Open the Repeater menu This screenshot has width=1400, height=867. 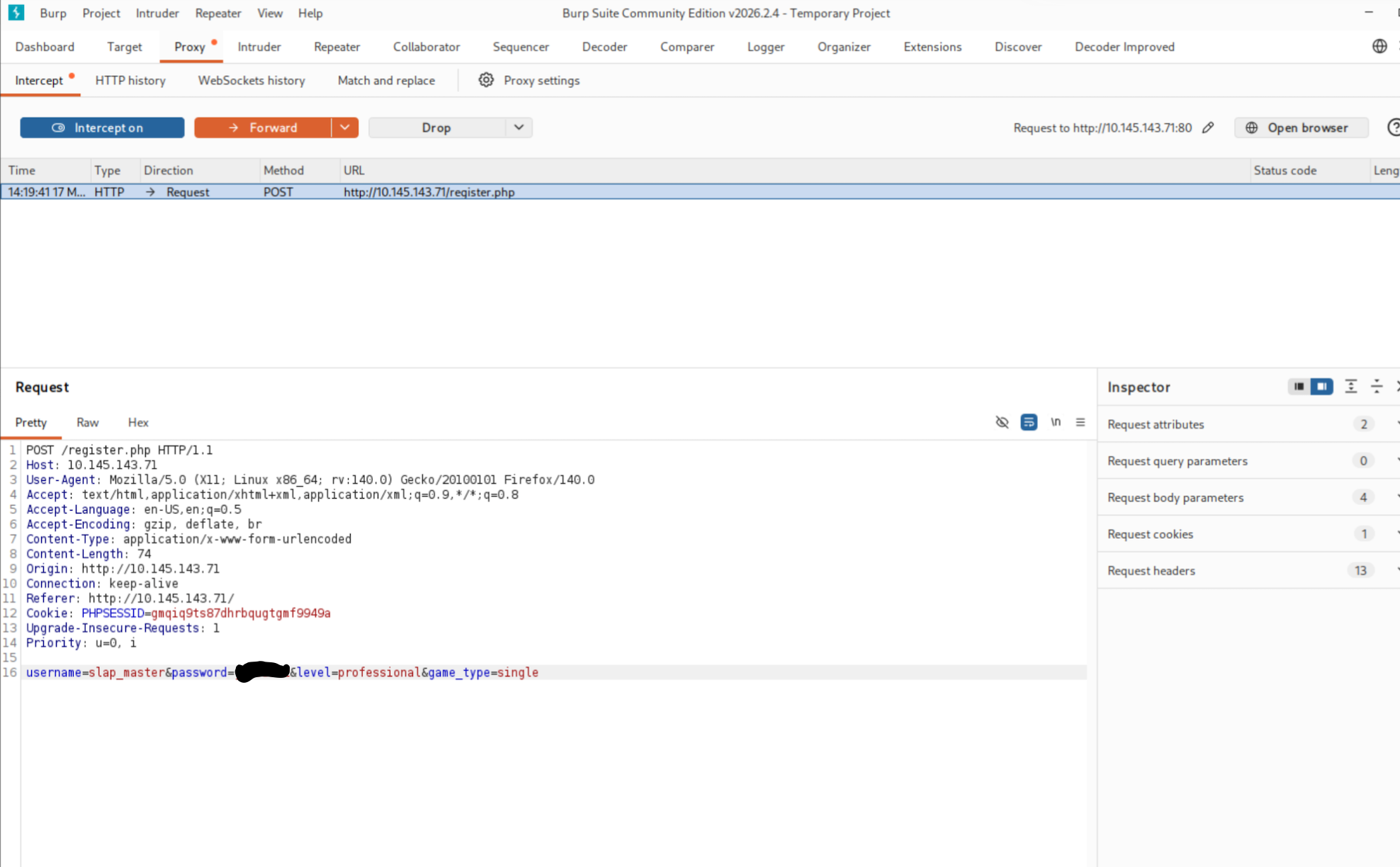click(x=218, y=13)
